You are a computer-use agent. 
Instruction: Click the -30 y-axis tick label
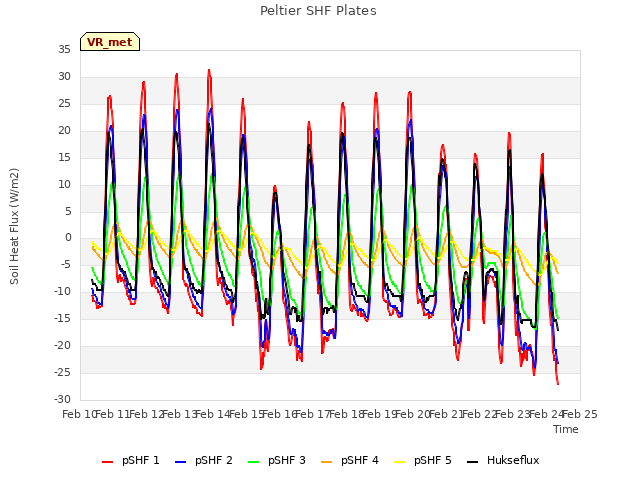[62, 399]
